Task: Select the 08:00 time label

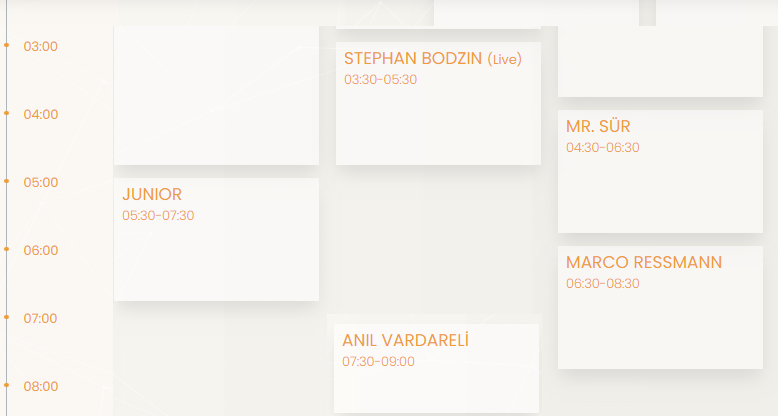Action: click(41, 386)
